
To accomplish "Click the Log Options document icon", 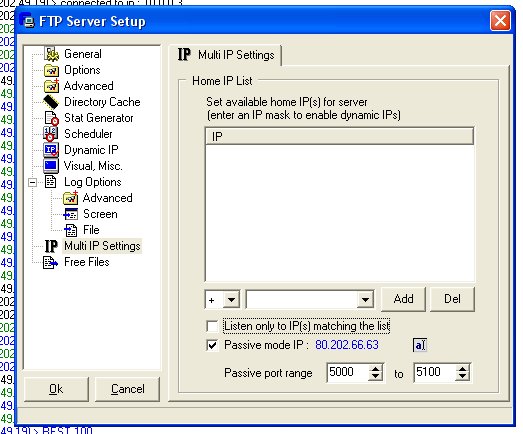I will click(51, 182).
